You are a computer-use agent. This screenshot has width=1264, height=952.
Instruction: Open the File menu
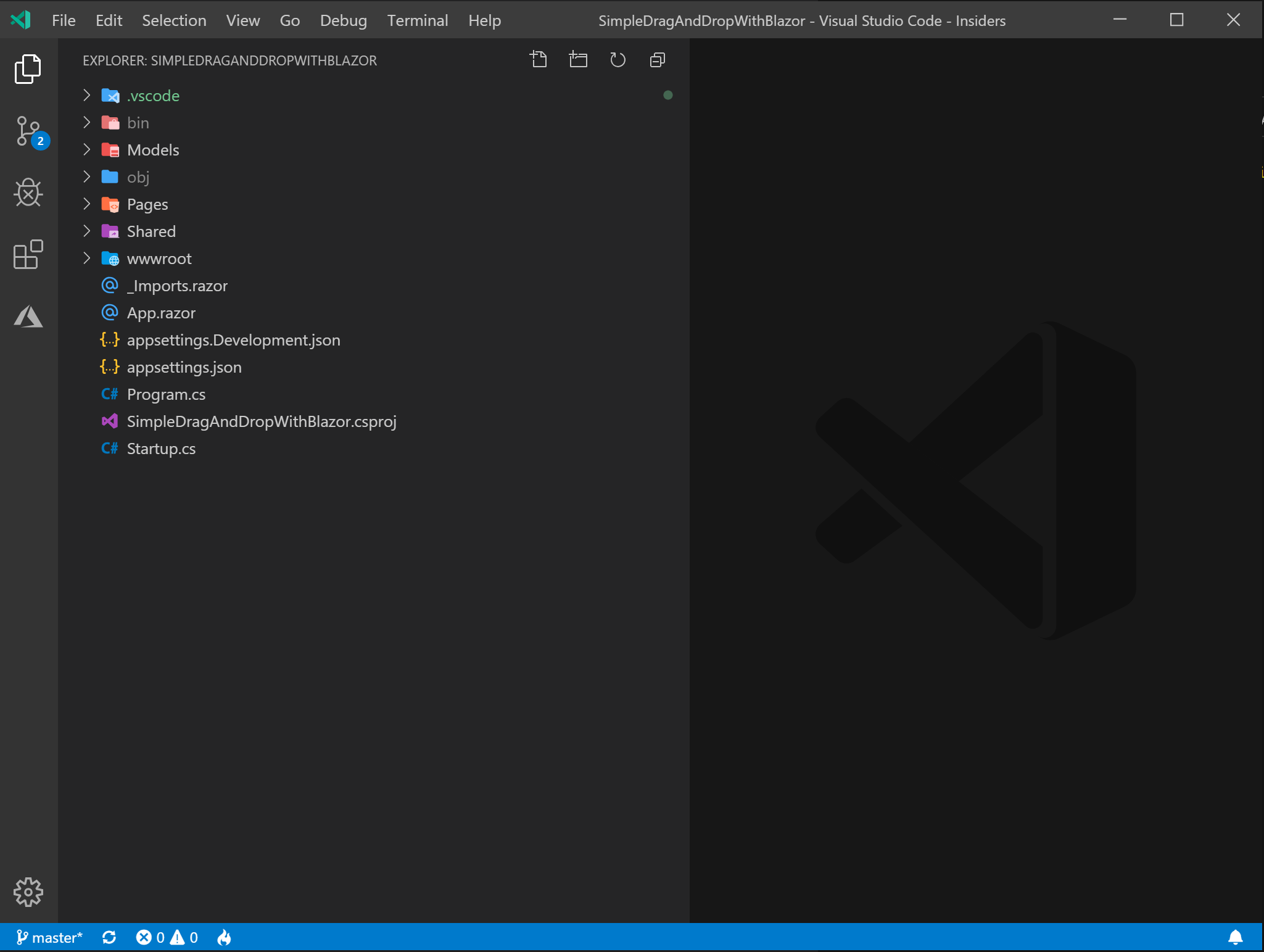(64, 20)
